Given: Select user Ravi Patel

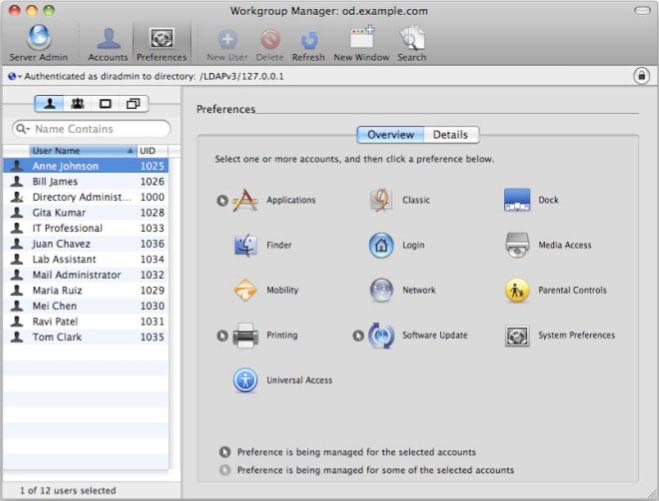Looking at the screenshot, I should 86,322.
